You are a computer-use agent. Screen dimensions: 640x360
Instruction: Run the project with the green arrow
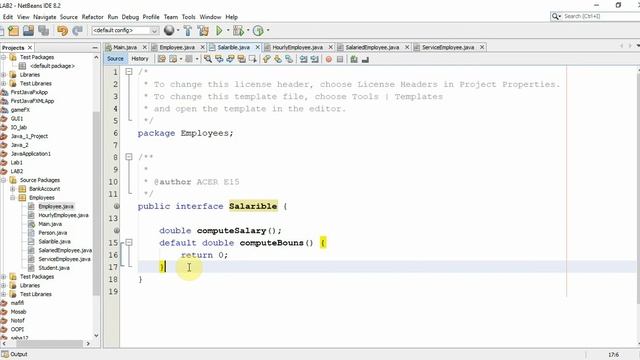coord(219,31)
